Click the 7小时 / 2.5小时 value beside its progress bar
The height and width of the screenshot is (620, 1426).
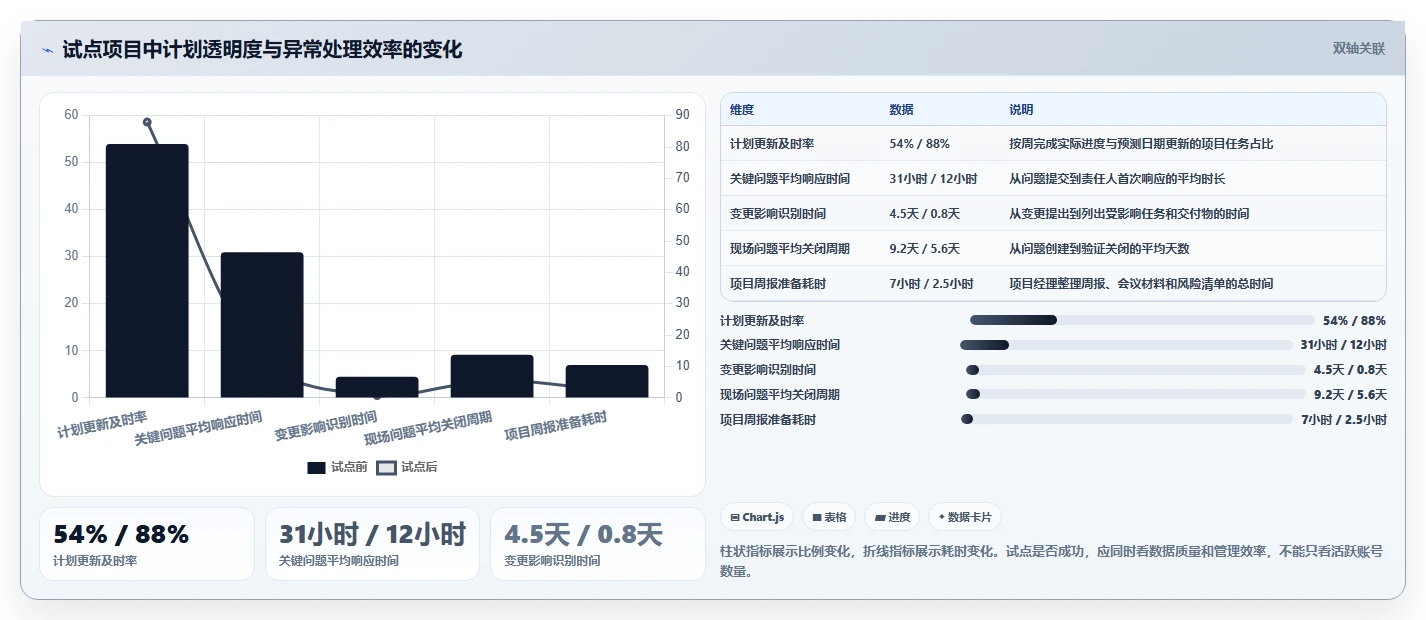pyautogui.click(x=1344, y=420)
